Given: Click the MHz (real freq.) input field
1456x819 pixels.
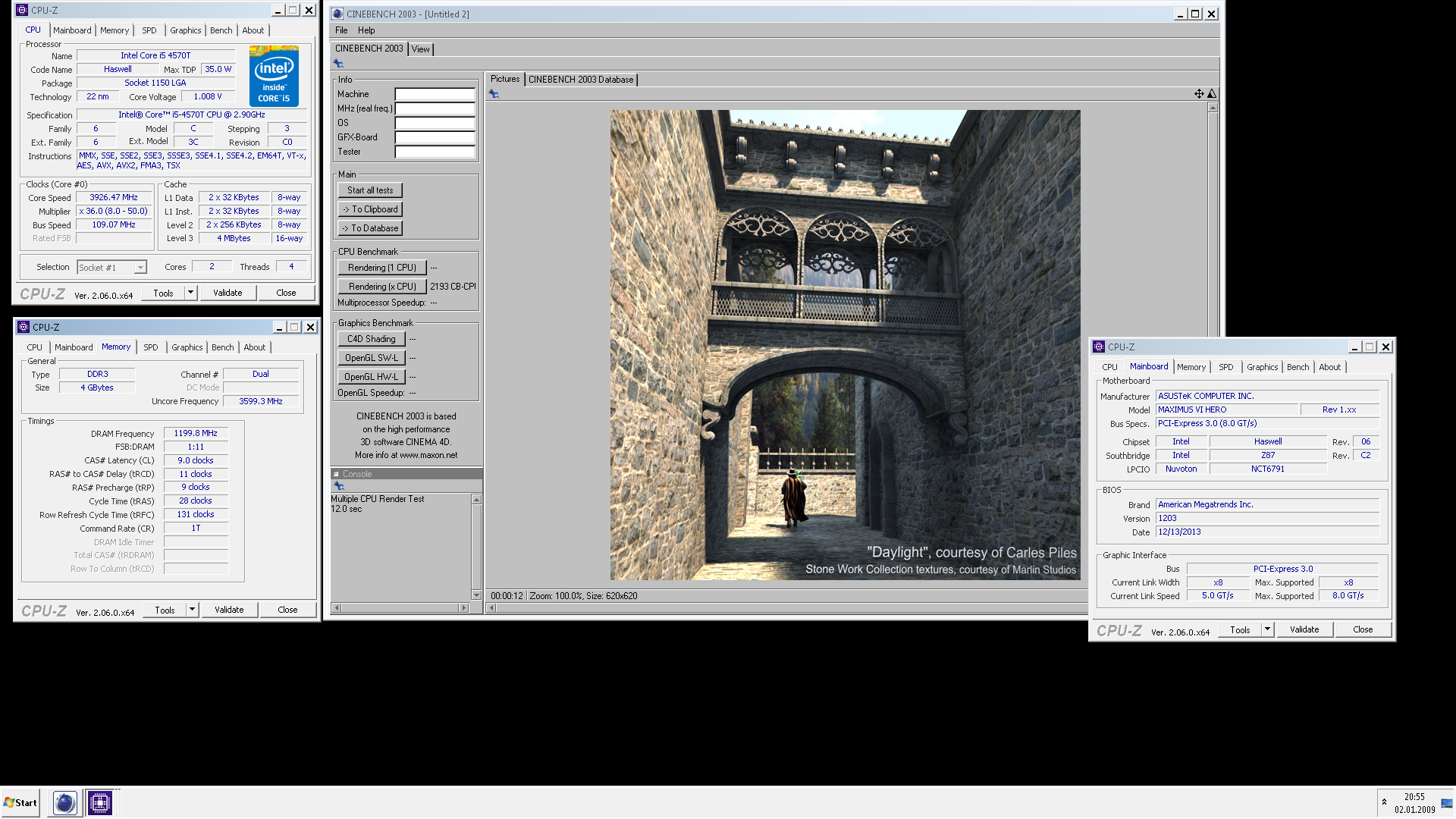Looking at the screenshot, I should [435, 108].
